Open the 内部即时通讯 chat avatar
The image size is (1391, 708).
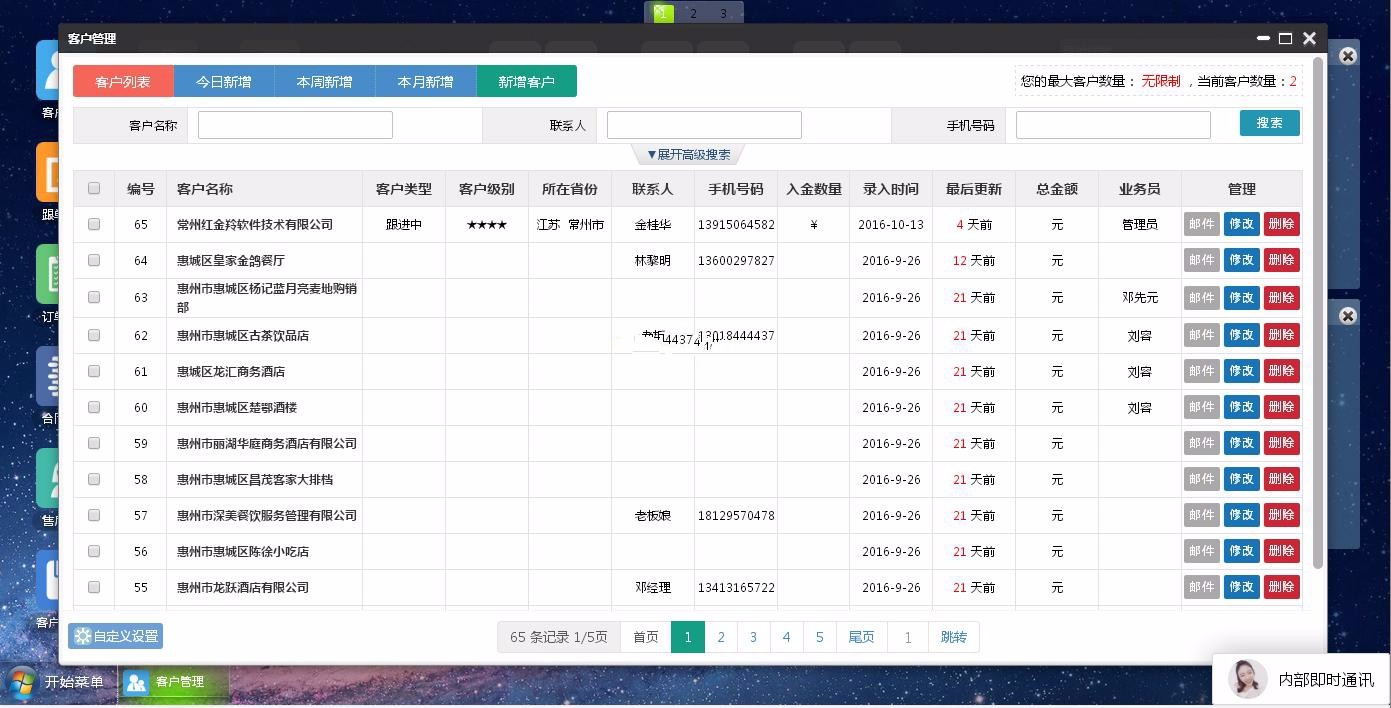(x=1247, y=679)
